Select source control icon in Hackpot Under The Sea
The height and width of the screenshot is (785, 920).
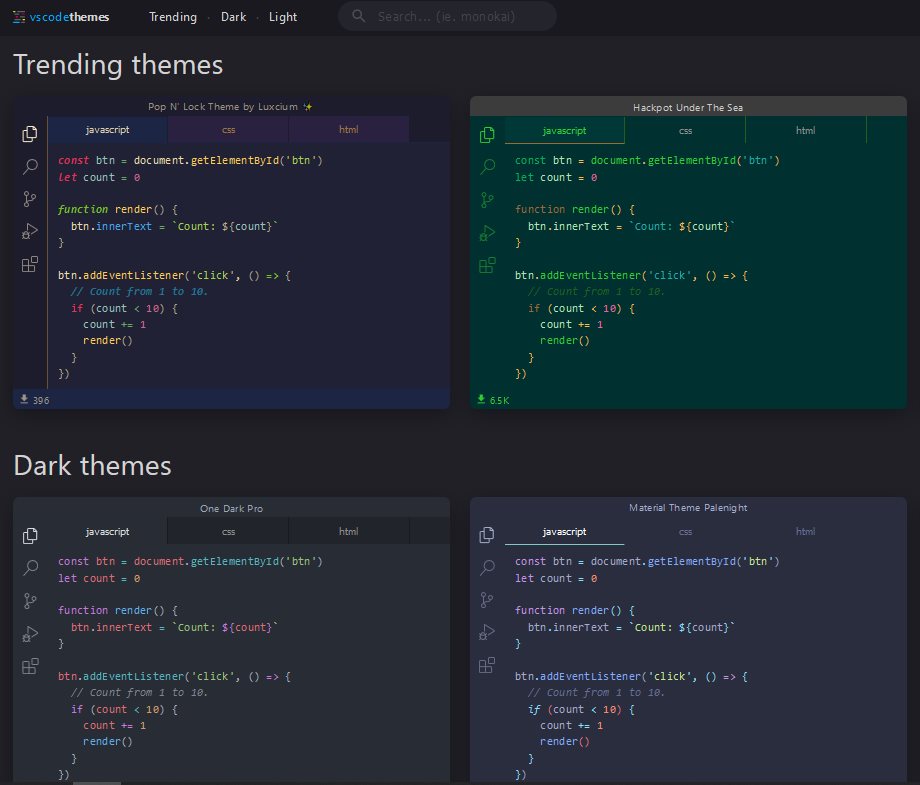487,200
